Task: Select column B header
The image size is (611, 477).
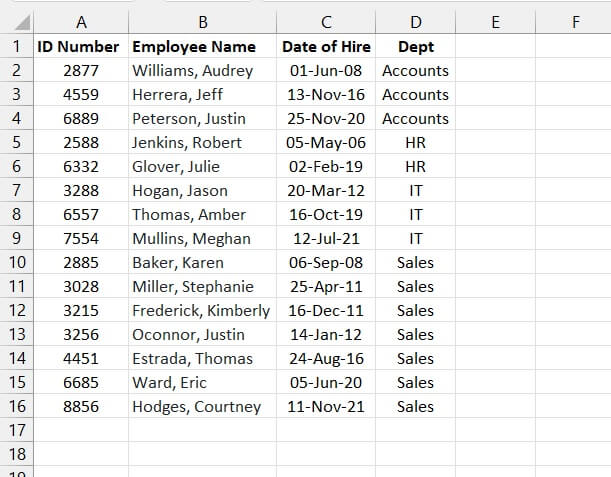Action: pos(203,22)
